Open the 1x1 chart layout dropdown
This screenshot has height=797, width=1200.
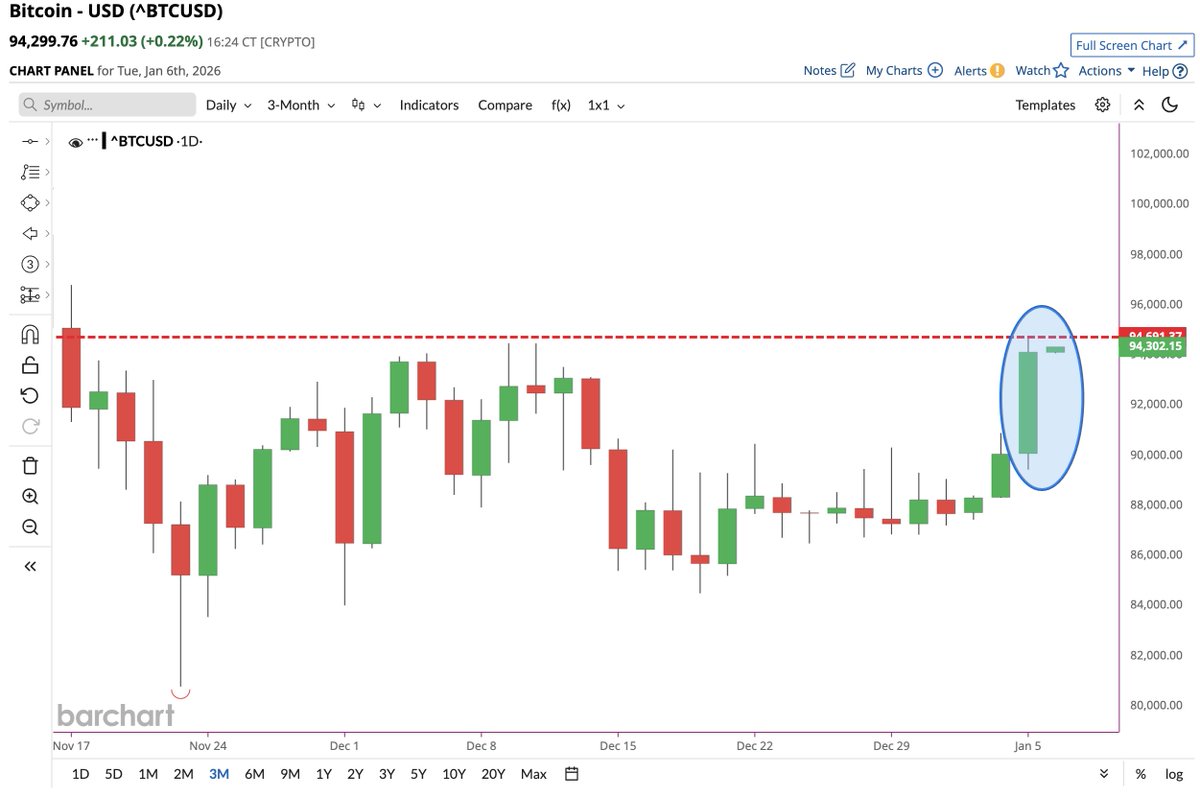coord(605,104)
